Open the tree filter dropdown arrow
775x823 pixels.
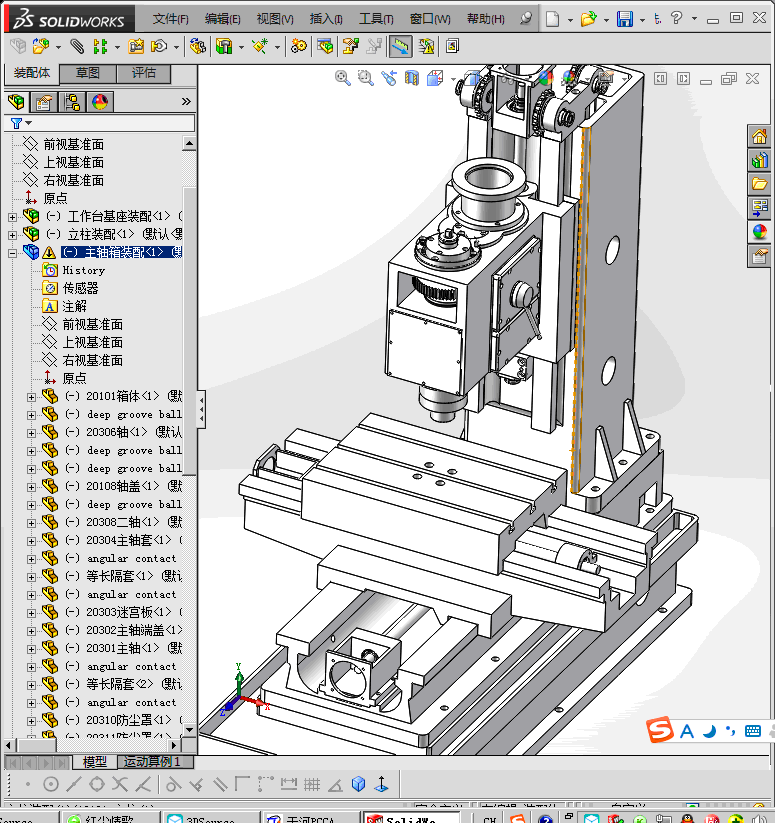[29, 123]
